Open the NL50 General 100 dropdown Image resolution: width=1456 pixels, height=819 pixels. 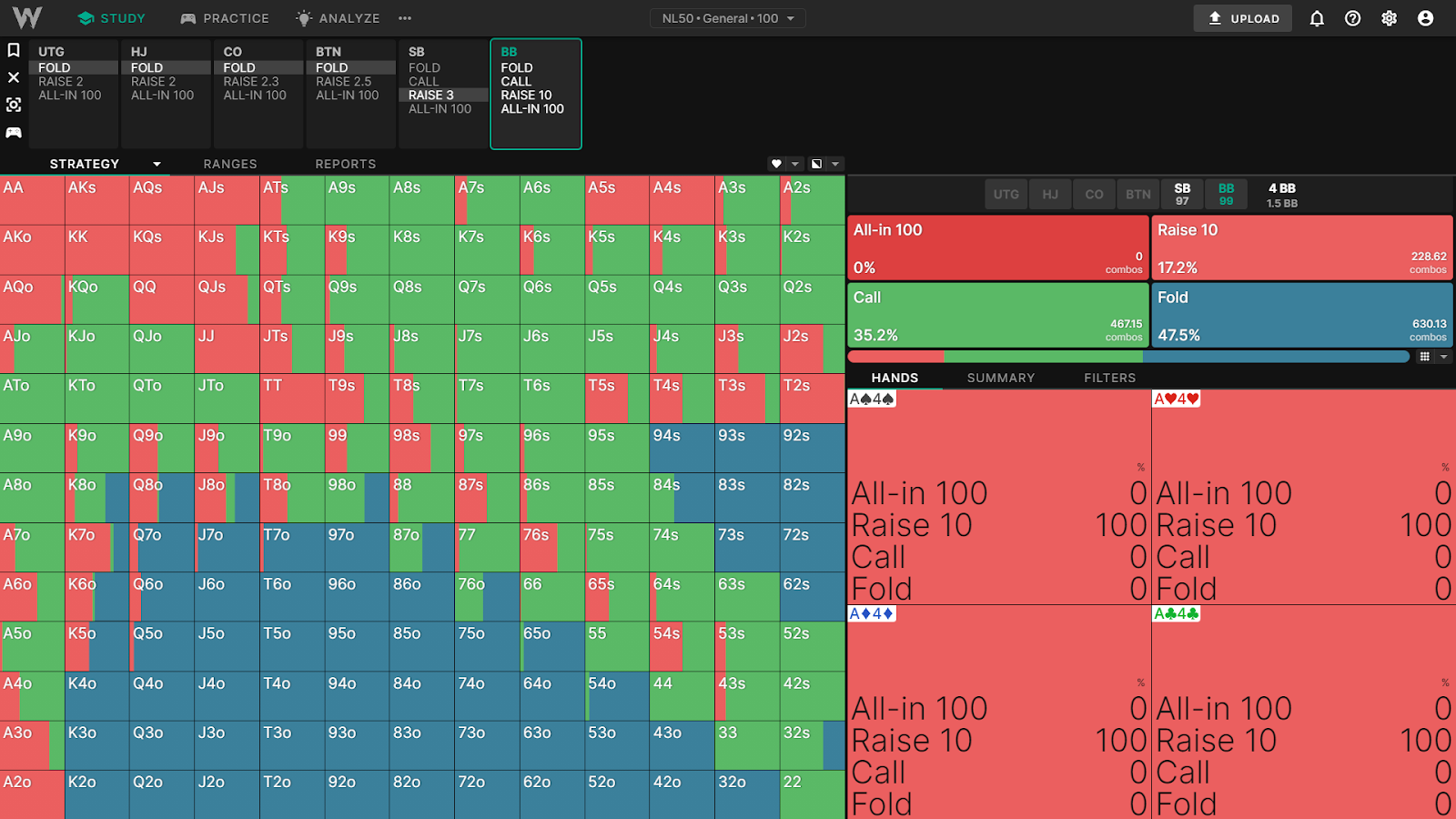pyautogui.click(x=728, y=18)
